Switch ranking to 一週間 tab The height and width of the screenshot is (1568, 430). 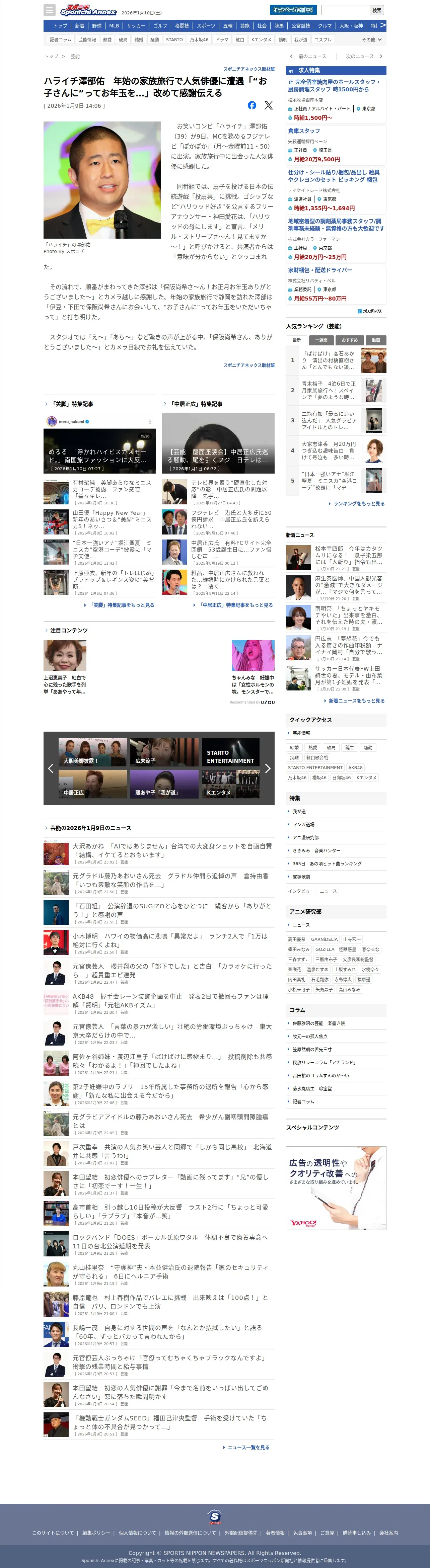(x=321, y=340)
